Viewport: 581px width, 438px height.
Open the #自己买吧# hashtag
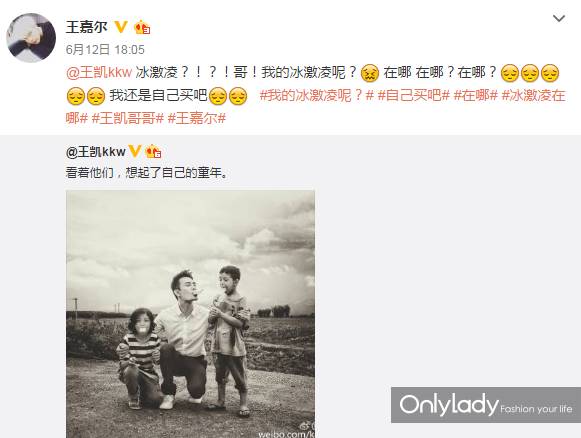(414, 96)
